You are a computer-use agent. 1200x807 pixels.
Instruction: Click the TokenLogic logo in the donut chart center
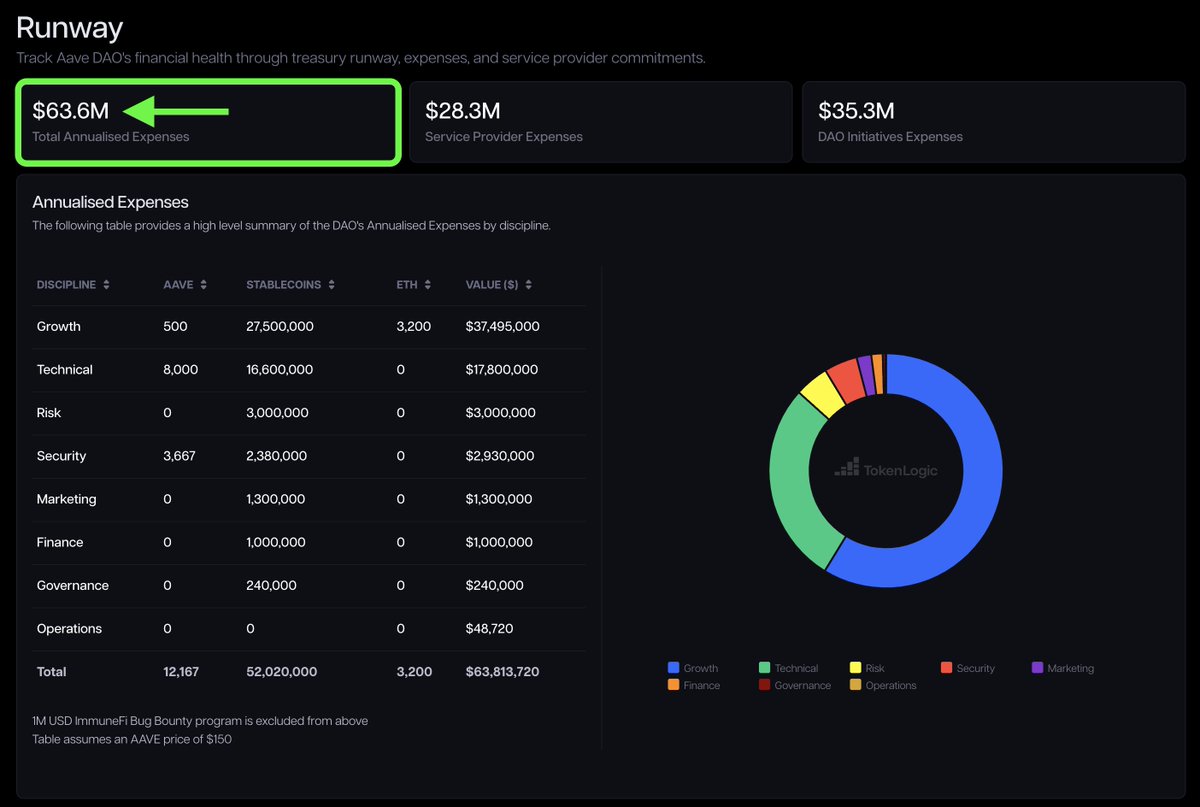[x=886, y=469]
